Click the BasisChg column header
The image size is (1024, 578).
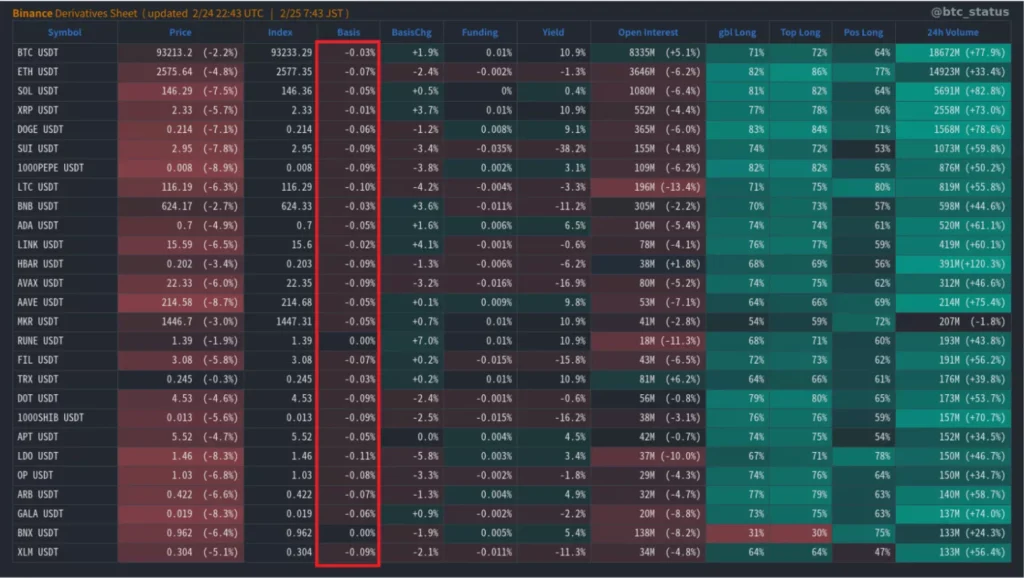(411, 32)
